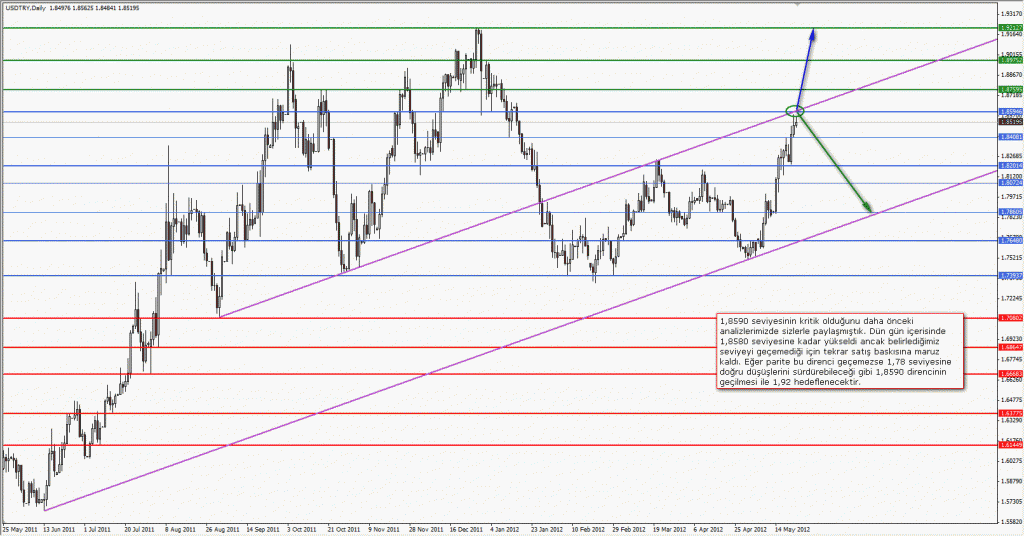The height and width of the screenshot is (536, 1024).
Task: Click the 1.82014 blue price label
Action: [x=1010, y=166]
